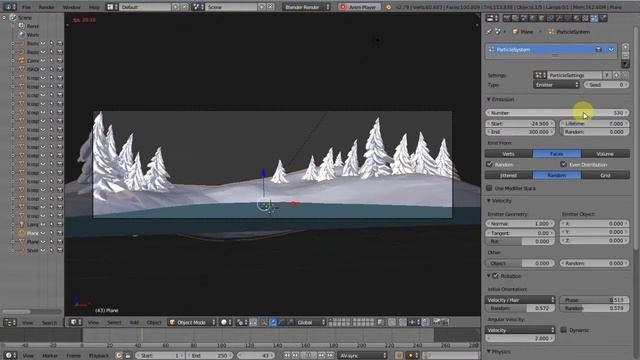Screen dimensions: 640x360
Task: Open the File menu
Action: tap(26, 7)
